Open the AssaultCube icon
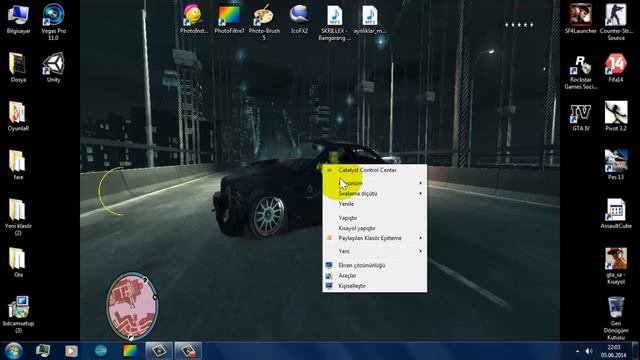 point(616,213)
